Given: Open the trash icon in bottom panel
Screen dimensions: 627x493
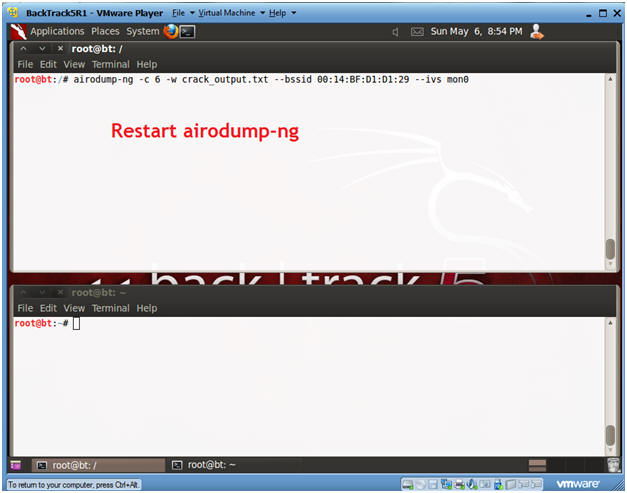Looking at the screenshot, I should pos(613,465).
